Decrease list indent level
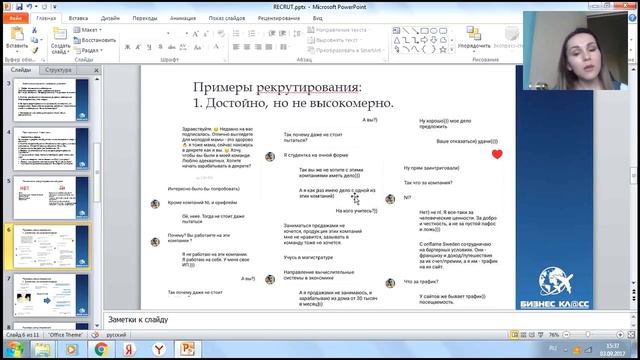The height and width of the screenshot is (360, 640). tap(272, 33)
